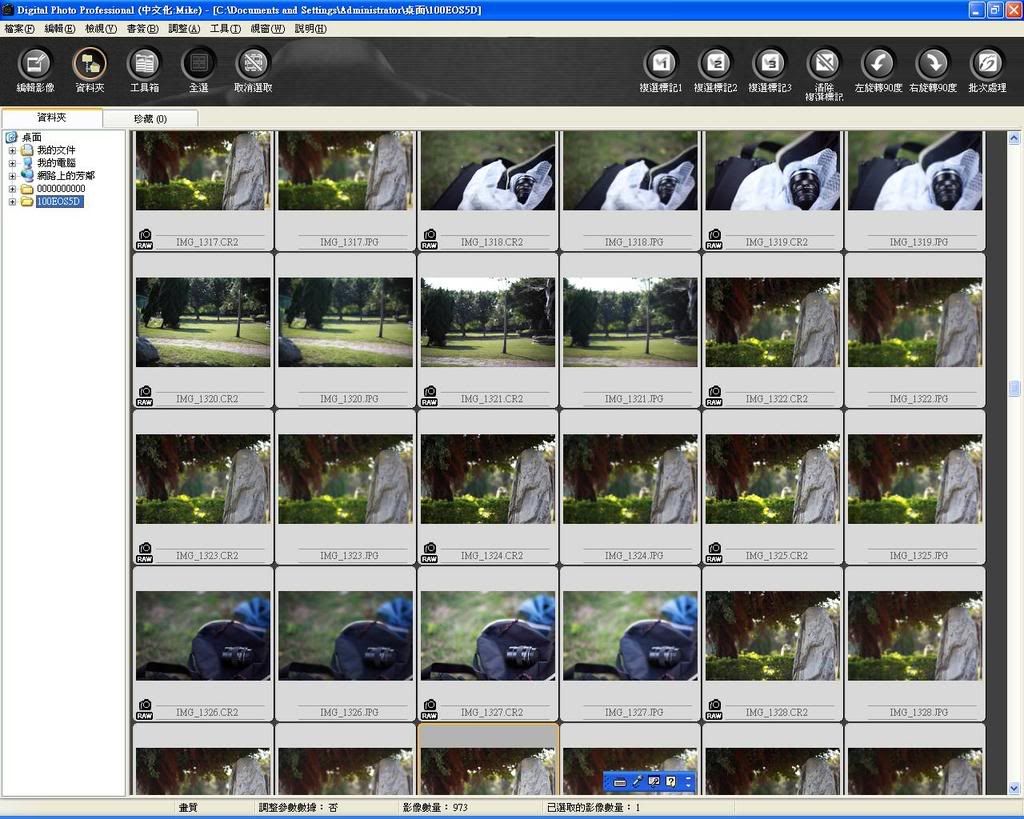Open the 工具(T) menu
The height and width of the screenshot is (819, 1024).
(225, 29)
